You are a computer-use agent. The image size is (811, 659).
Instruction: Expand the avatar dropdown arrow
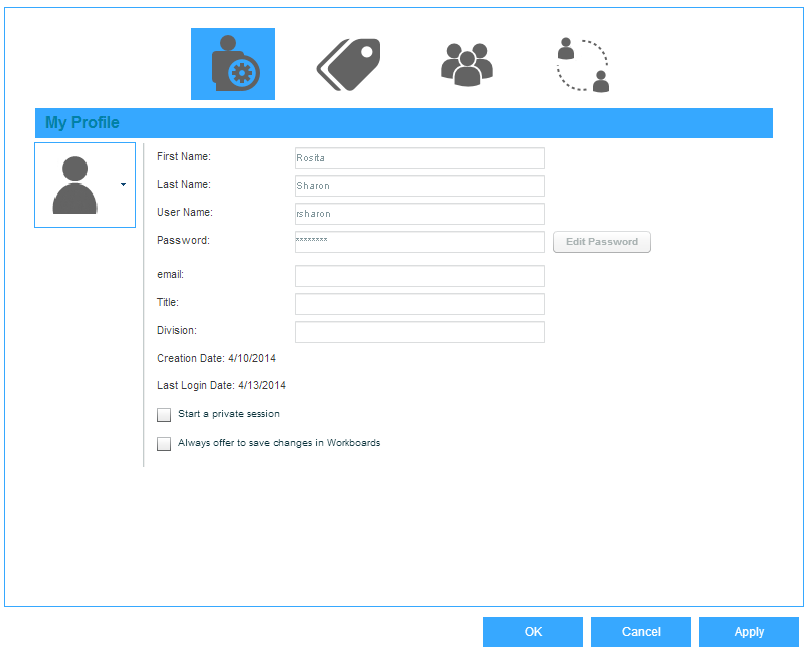pyautogui.click(x=123, y=185)
